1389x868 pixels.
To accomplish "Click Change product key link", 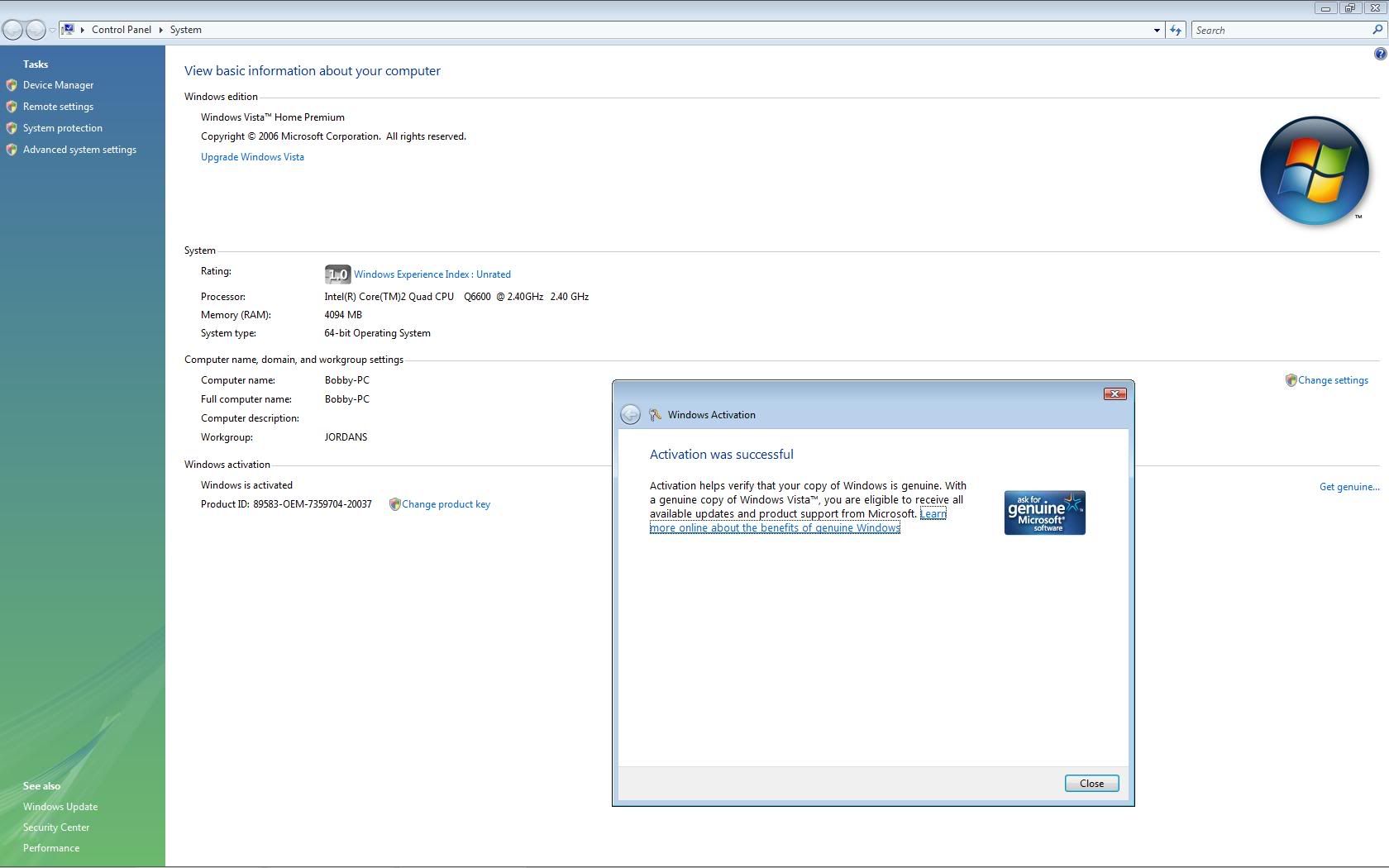I will click(446, 504).
